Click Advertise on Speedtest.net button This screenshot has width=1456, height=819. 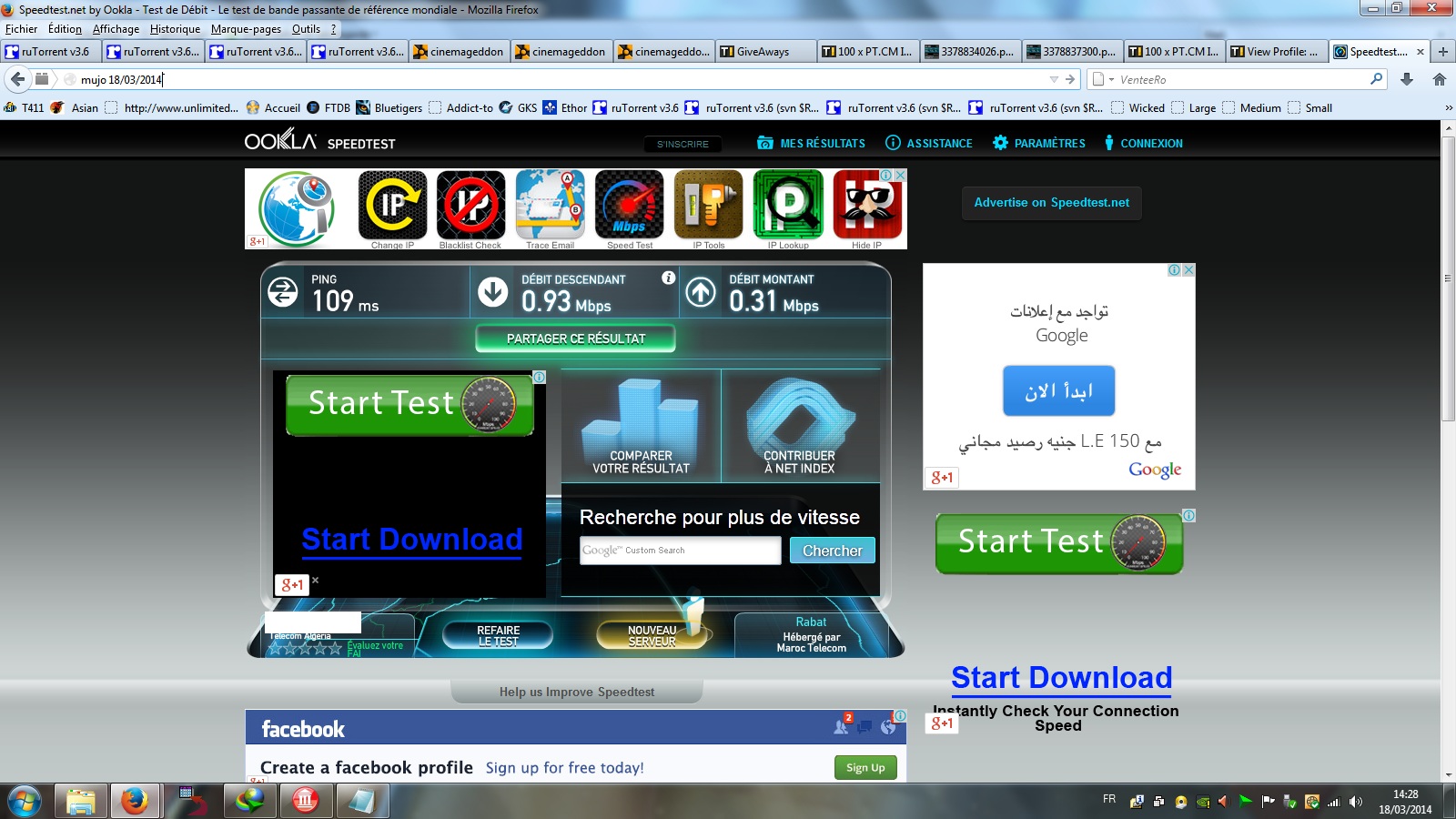(x=1051, y=203)
